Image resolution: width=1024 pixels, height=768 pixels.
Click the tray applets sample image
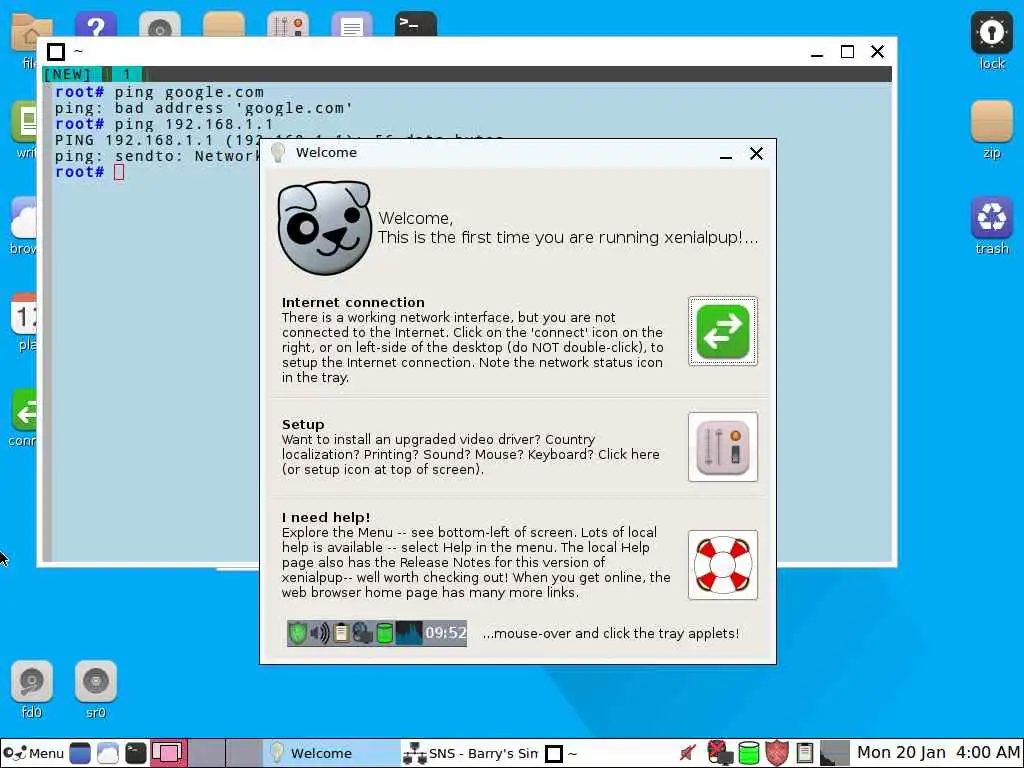(x=377, y=633)
